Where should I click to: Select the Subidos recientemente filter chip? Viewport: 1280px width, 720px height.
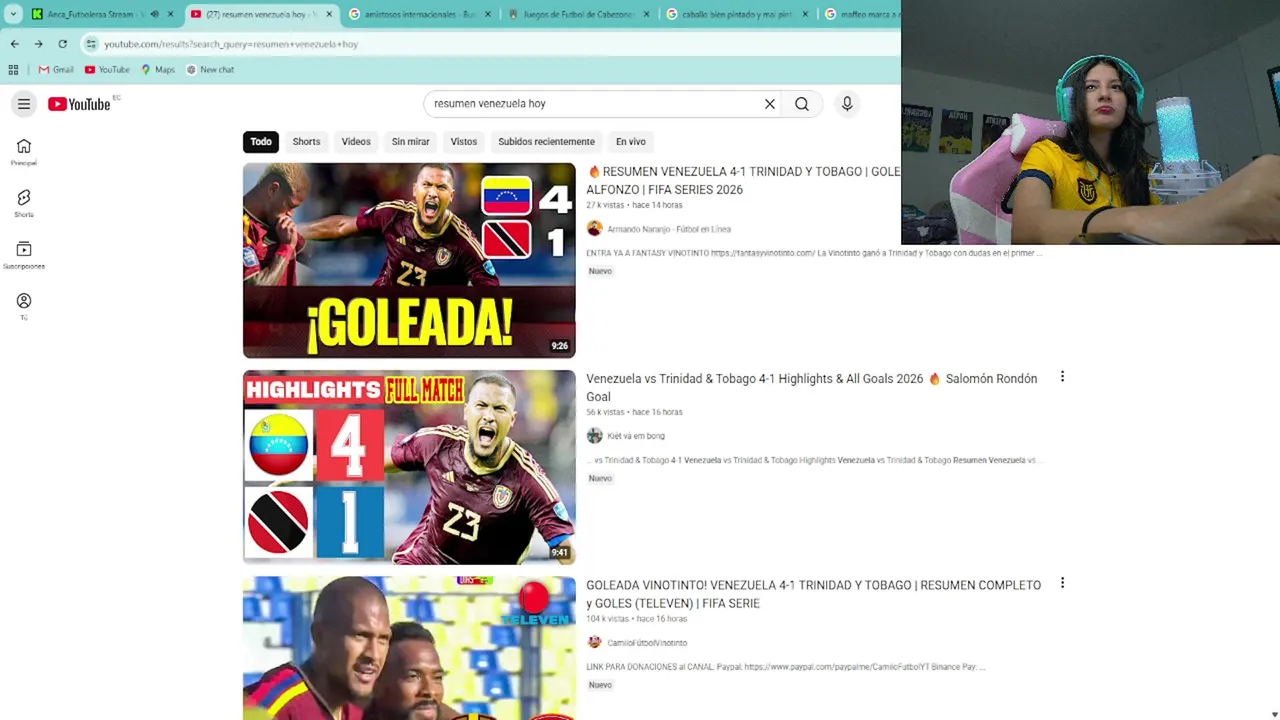[546, 142]
